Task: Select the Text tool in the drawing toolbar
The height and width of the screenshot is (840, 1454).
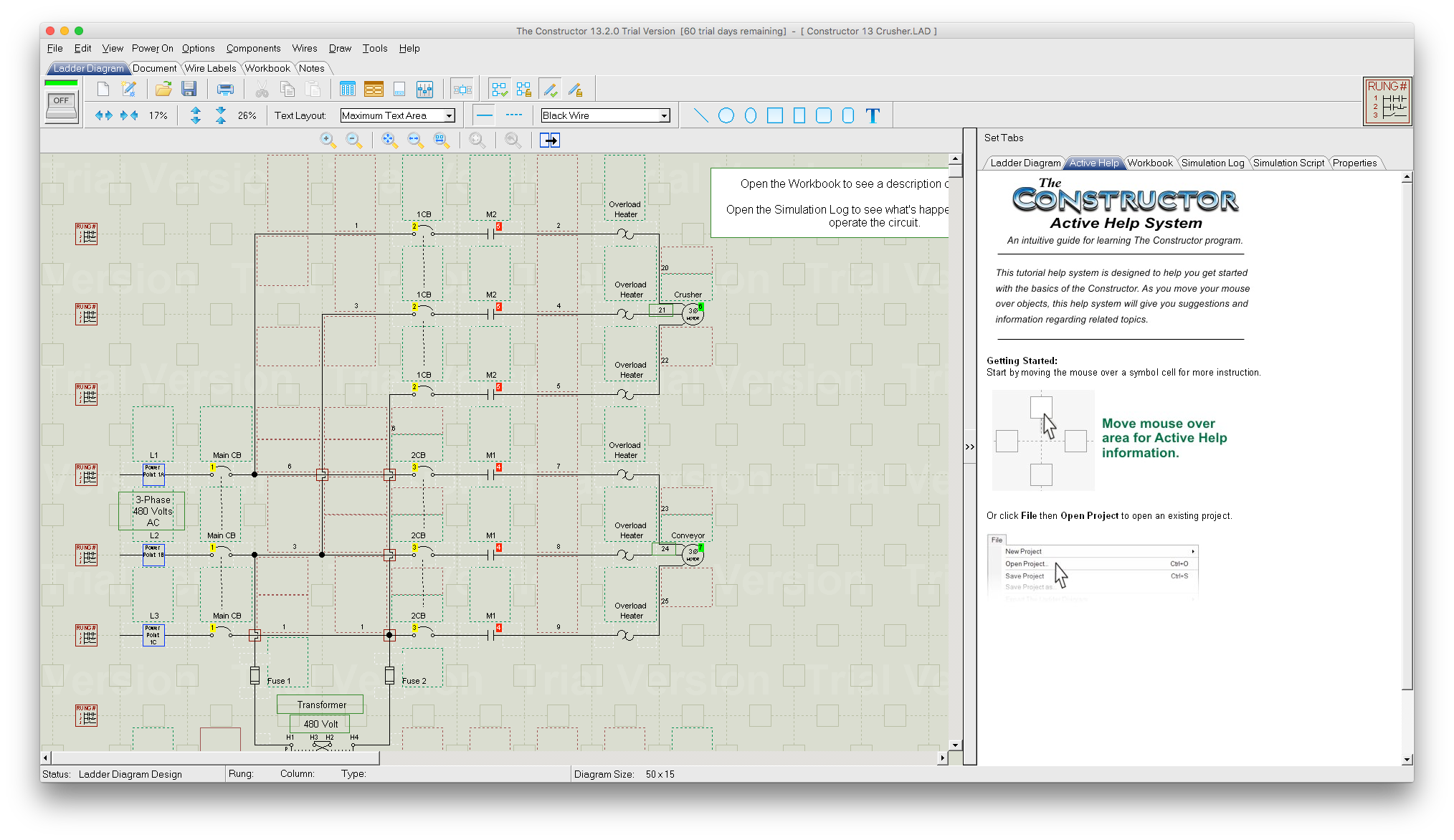Action: pyautogui.click(x=873, y=115)
